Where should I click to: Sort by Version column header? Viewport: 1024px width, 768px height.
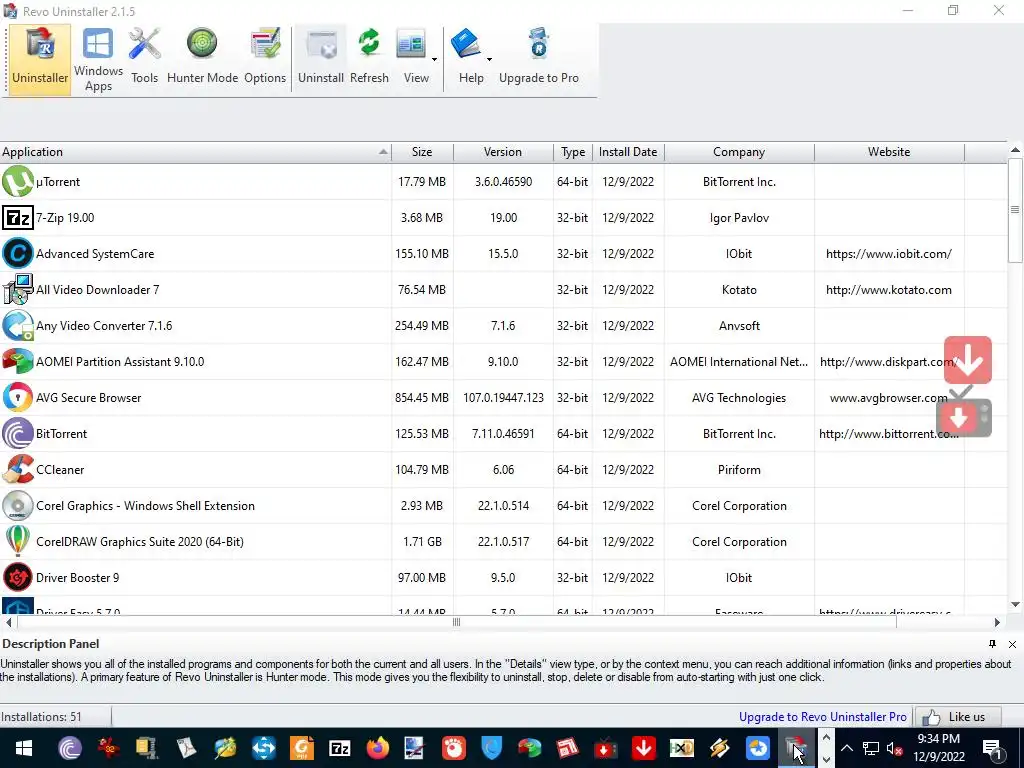pyautogui.click(x=503, y=152)
